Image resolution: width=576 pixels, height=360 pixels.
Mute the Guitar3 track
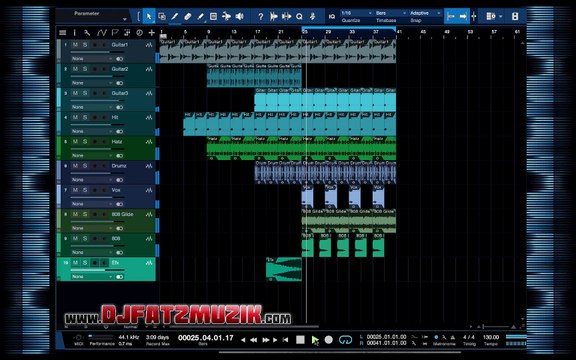(75, 93)
